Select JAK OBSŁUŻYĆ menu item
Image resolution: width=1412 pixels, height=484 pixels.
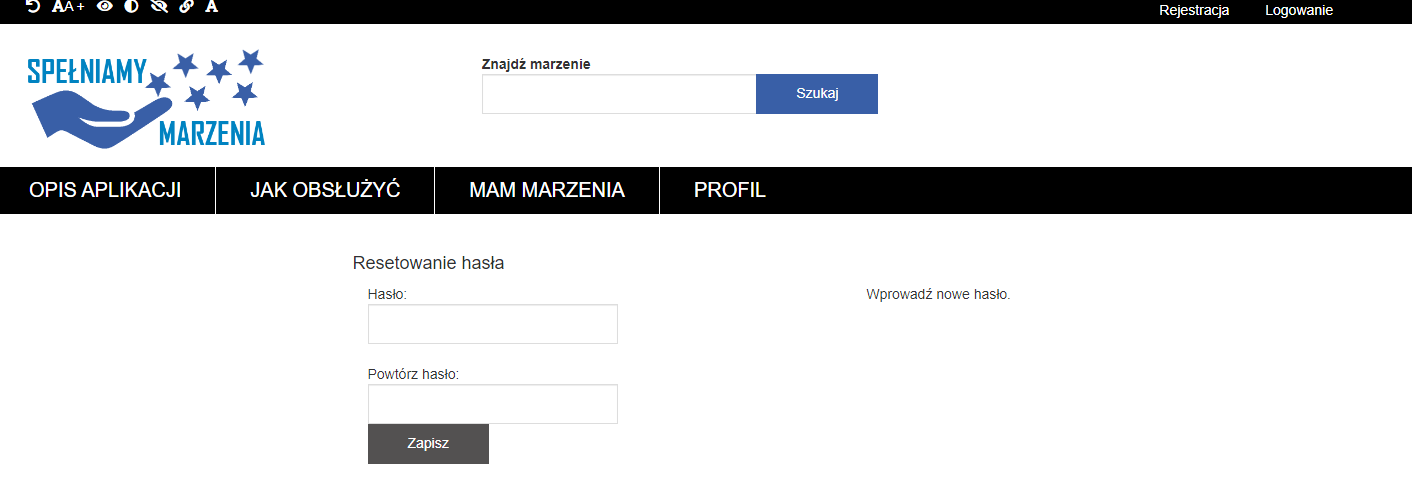[325, 190]
